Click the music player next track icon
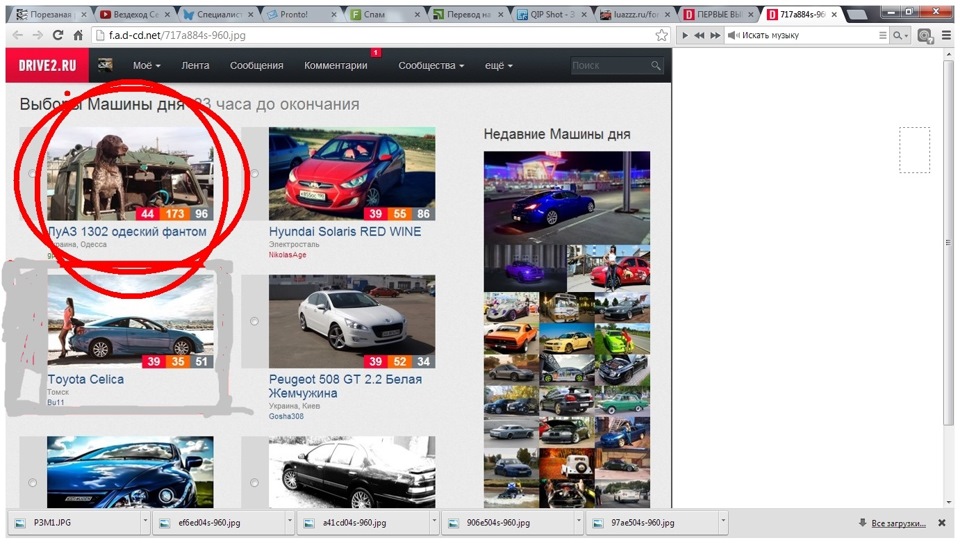The height and width of the screenshot is (545, 960). coord(714,36)
